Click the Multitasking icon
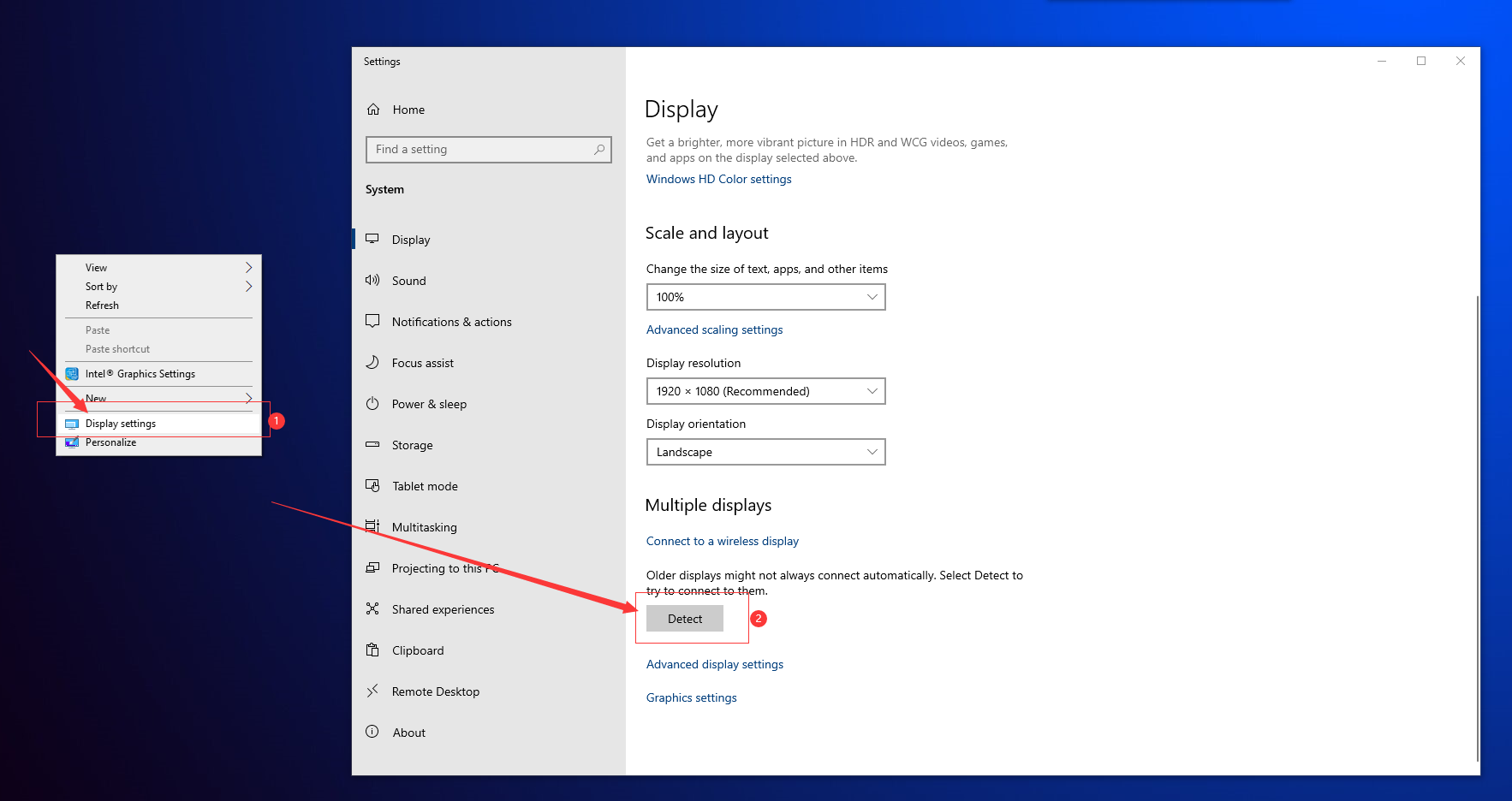 [372, 526]
